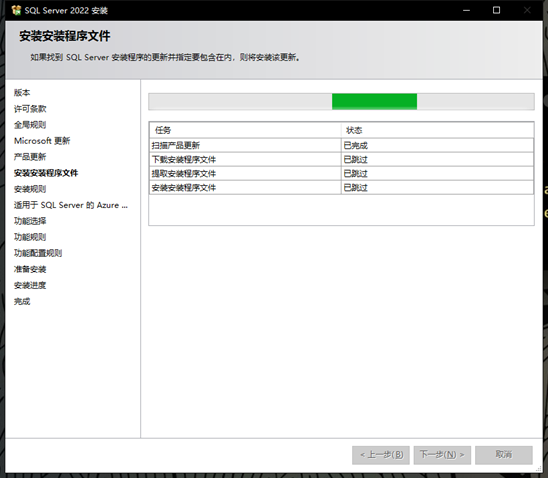Select the 安装规则 step in sidebar
The image size is (548, 478).
coord(30,189)
